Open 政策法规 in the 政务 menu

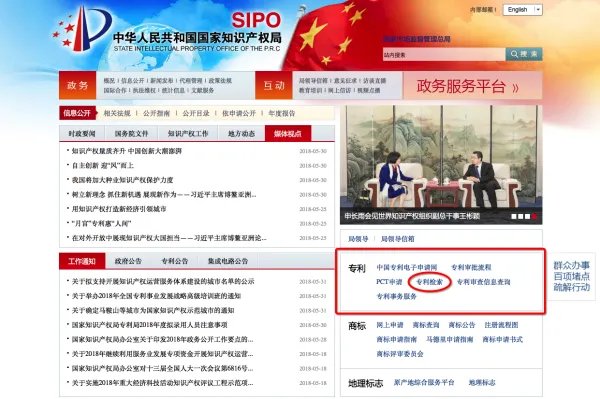[220, 81]
